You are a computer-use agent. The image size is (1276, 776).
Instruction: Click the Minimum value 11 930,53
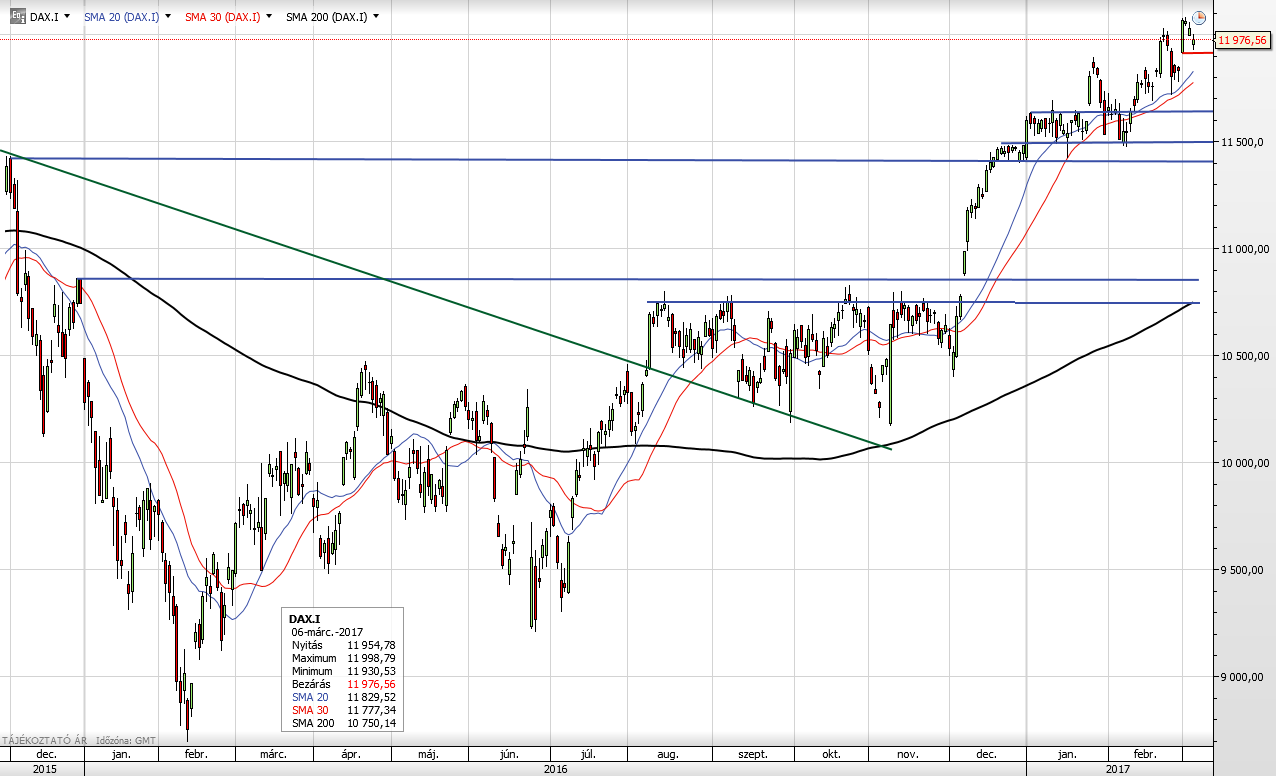click(371, 672)
